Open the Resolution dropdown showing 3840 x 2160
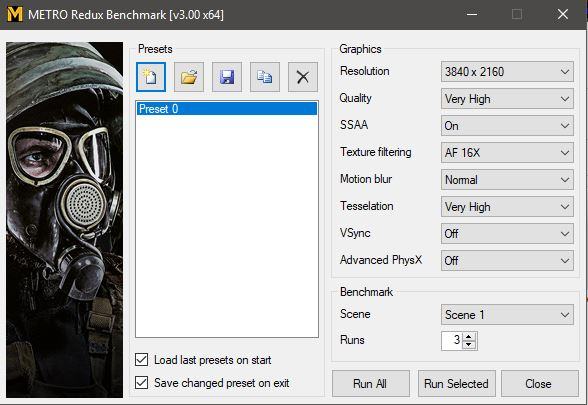 [x=507, y=72]
